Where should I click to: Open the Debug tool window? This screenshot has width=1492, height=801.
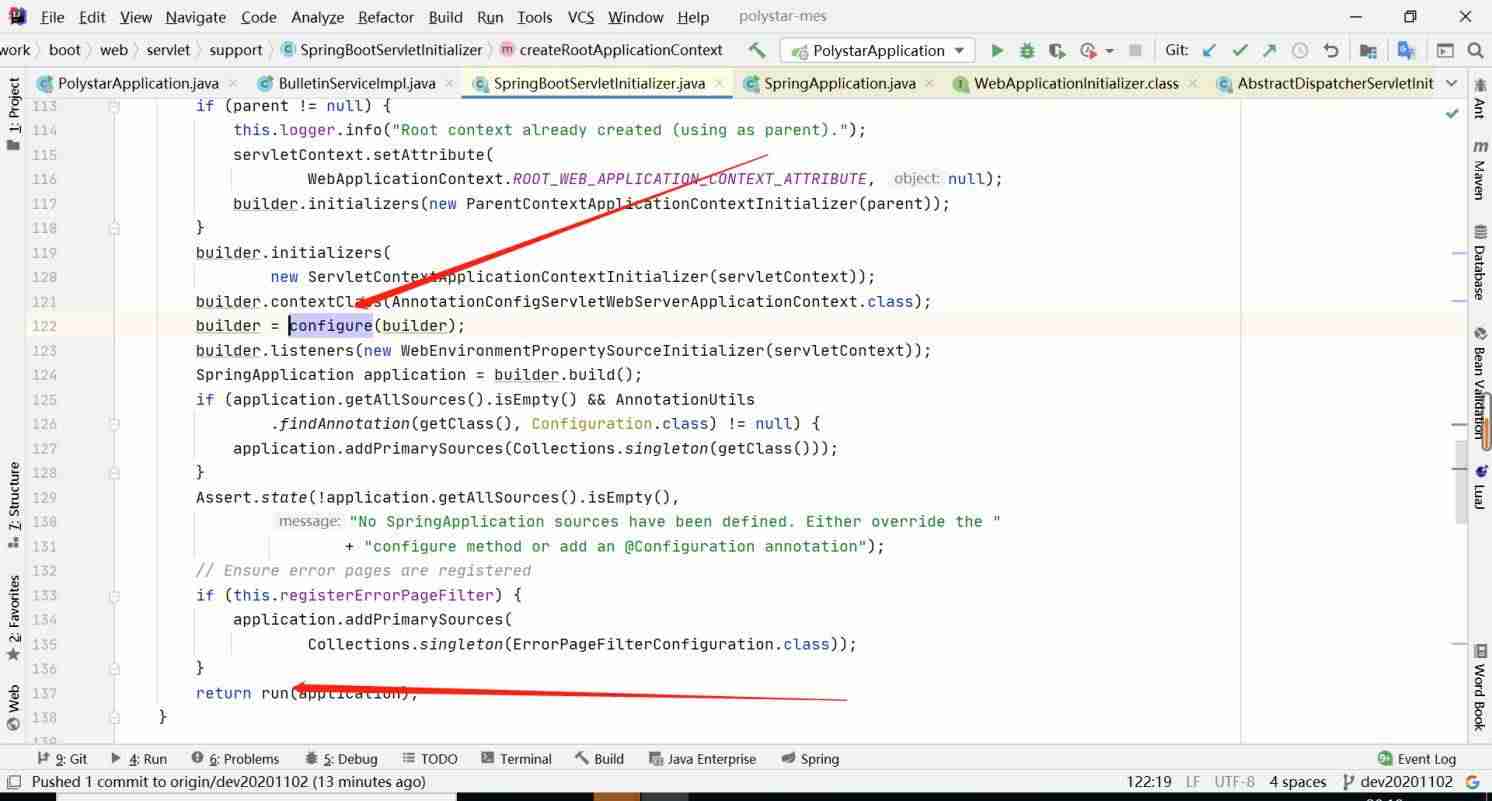(x=341, y=758)
